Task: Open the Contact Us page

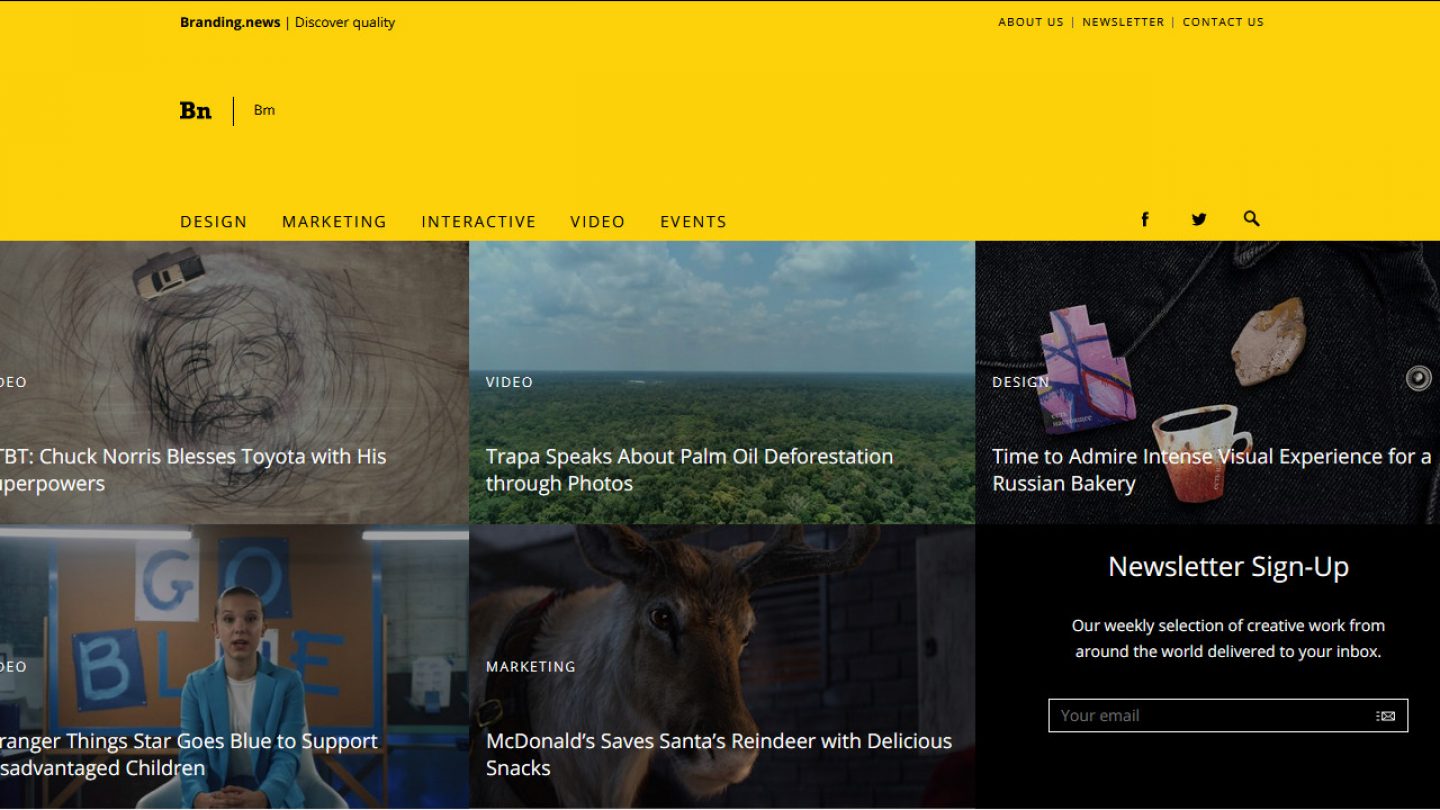Action: coord(1223,22)
